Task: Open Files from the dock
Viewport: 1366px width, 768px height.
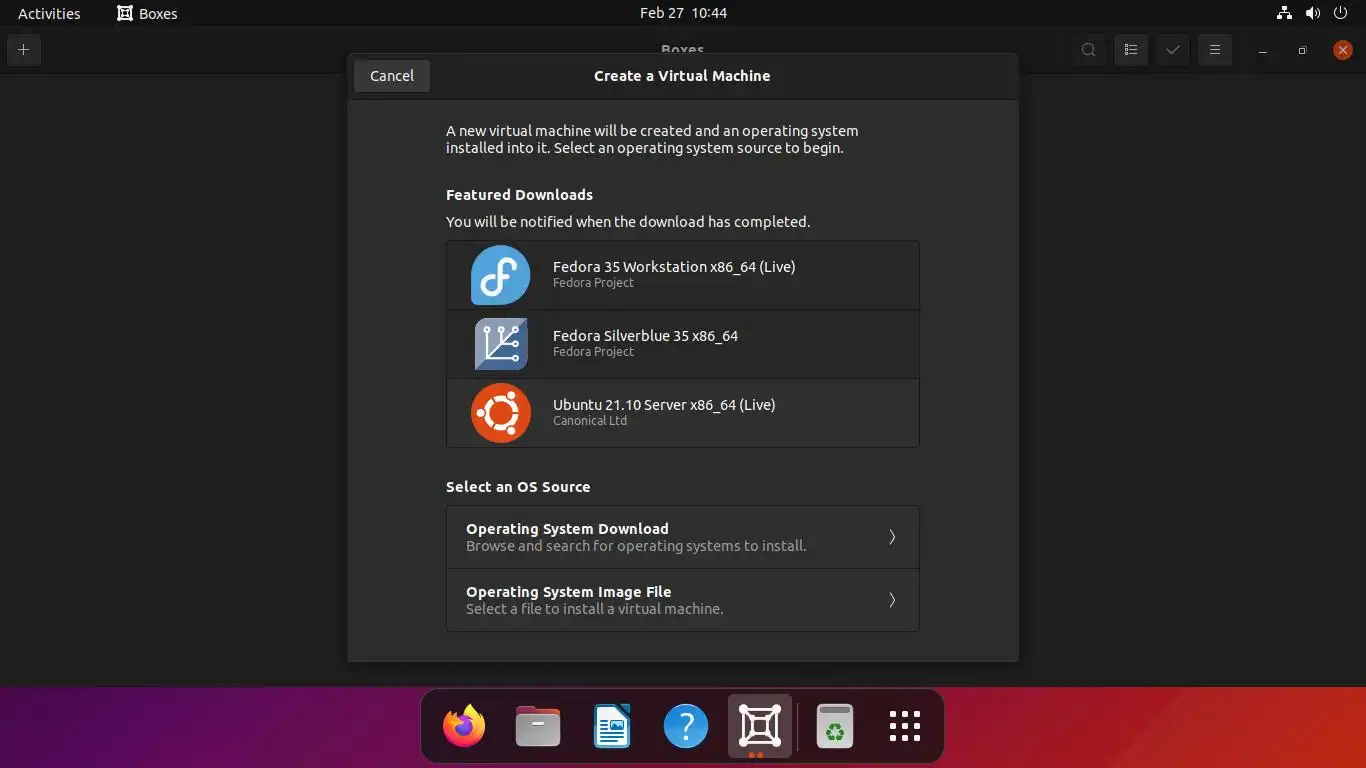Action: click(x=538, y=726)
